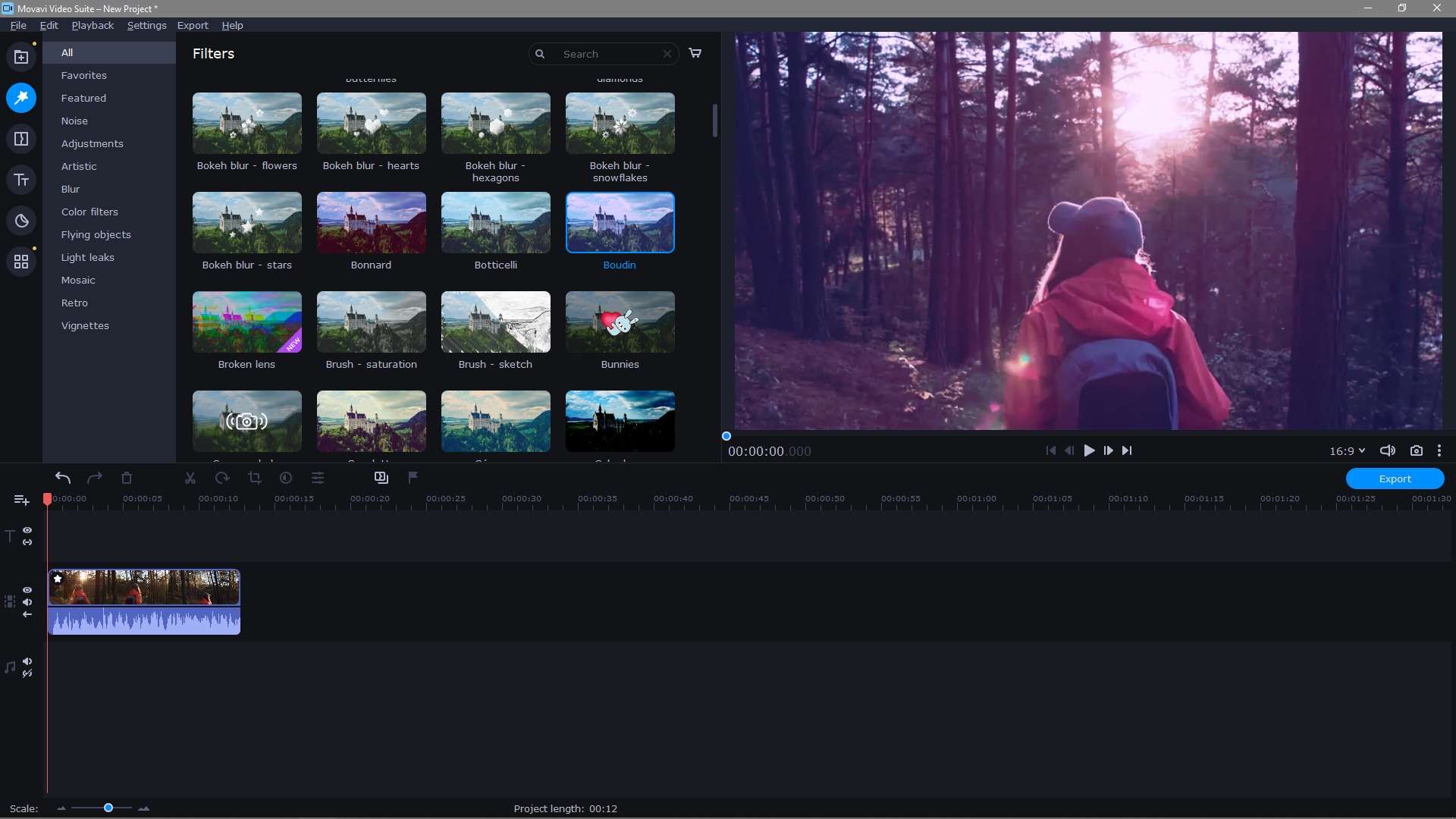This screenshot has width=1456, height=819.
Task: Click the Export button
Action: coord(1395,478)
